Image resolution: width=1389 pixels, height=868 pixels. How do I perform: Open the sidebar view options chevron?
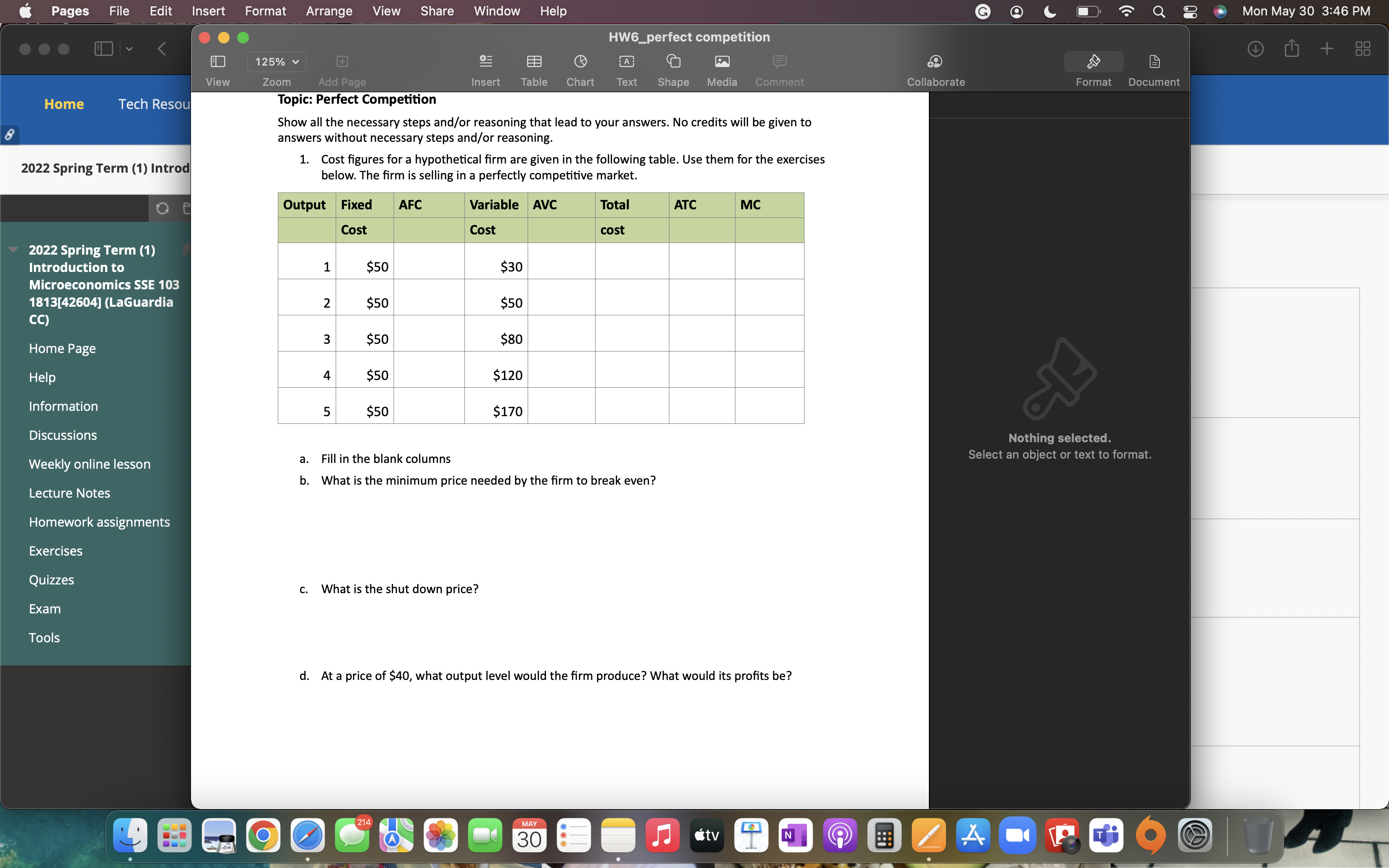click(x=129, y=49)
